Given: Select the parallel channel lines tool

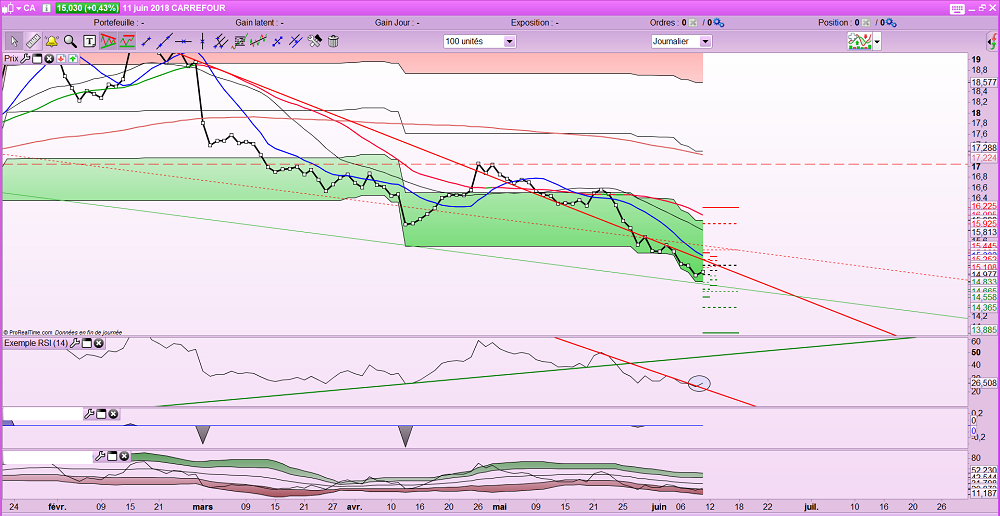Looking at the screenshot, I should point(221,41).
